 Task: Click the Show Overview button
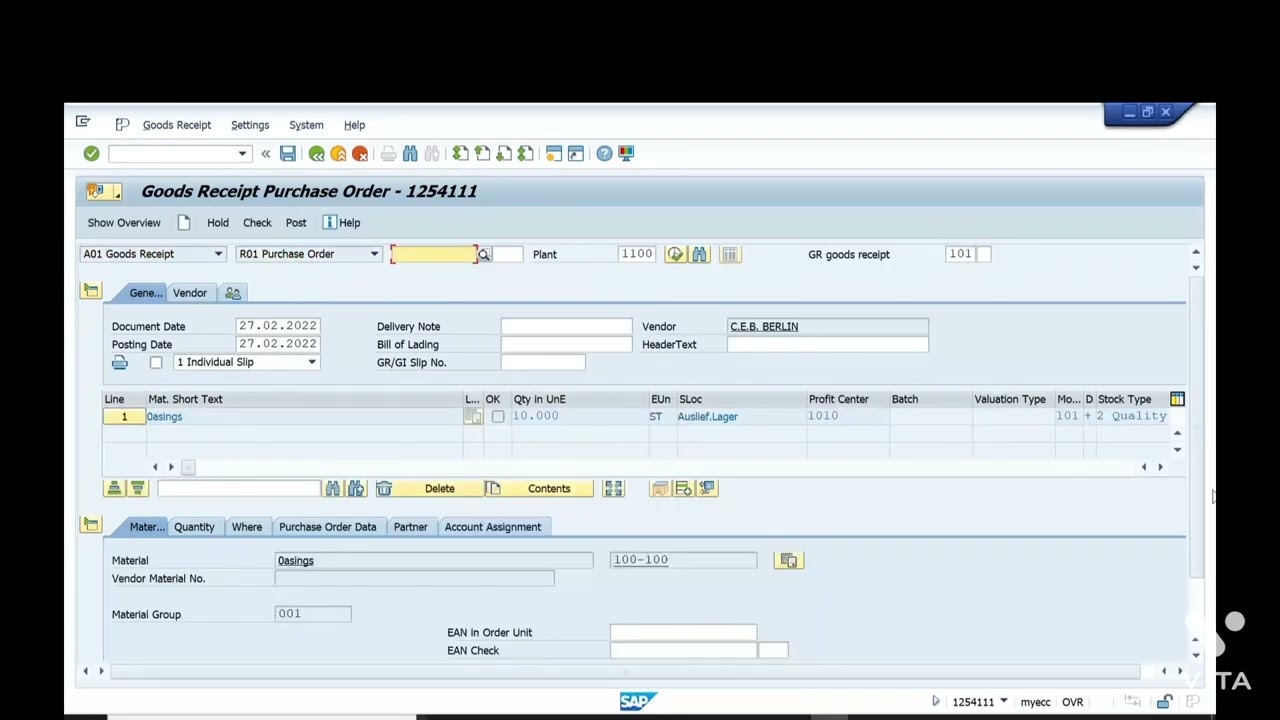[124, 223]
